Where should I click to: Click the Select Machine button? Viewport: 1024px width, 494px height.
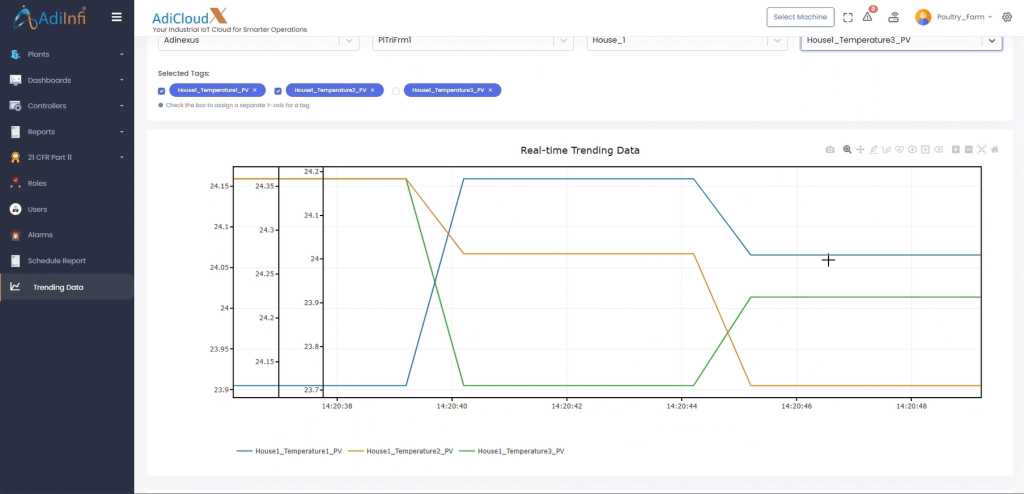pyautogui.click(x=800, y=17)
